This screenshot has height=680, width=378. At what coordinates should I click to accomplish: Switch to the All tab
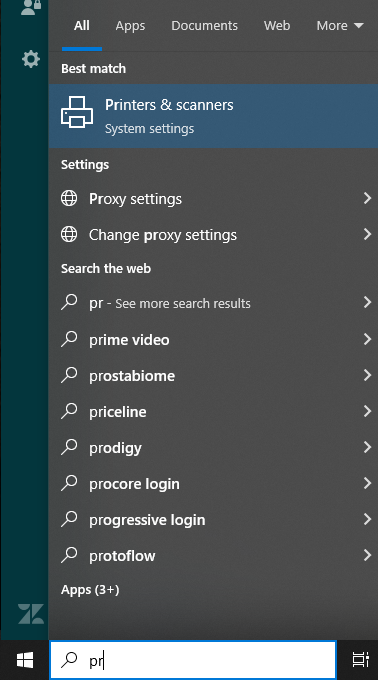click(81, 26)
